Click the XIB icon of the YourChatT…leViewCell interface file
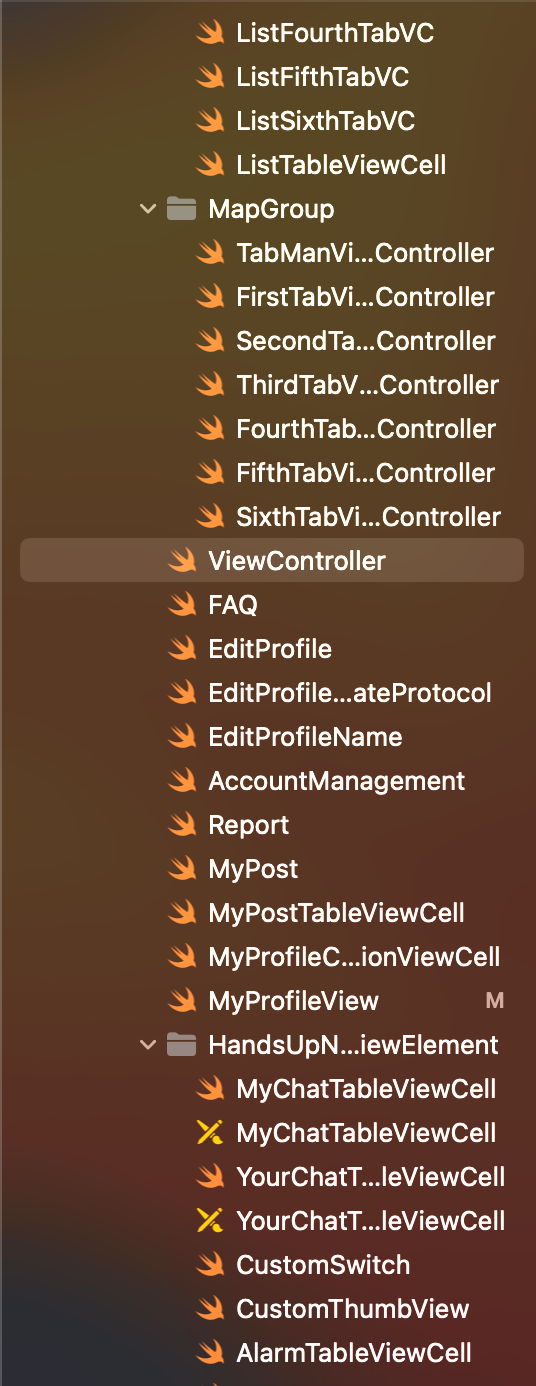 210,1221
